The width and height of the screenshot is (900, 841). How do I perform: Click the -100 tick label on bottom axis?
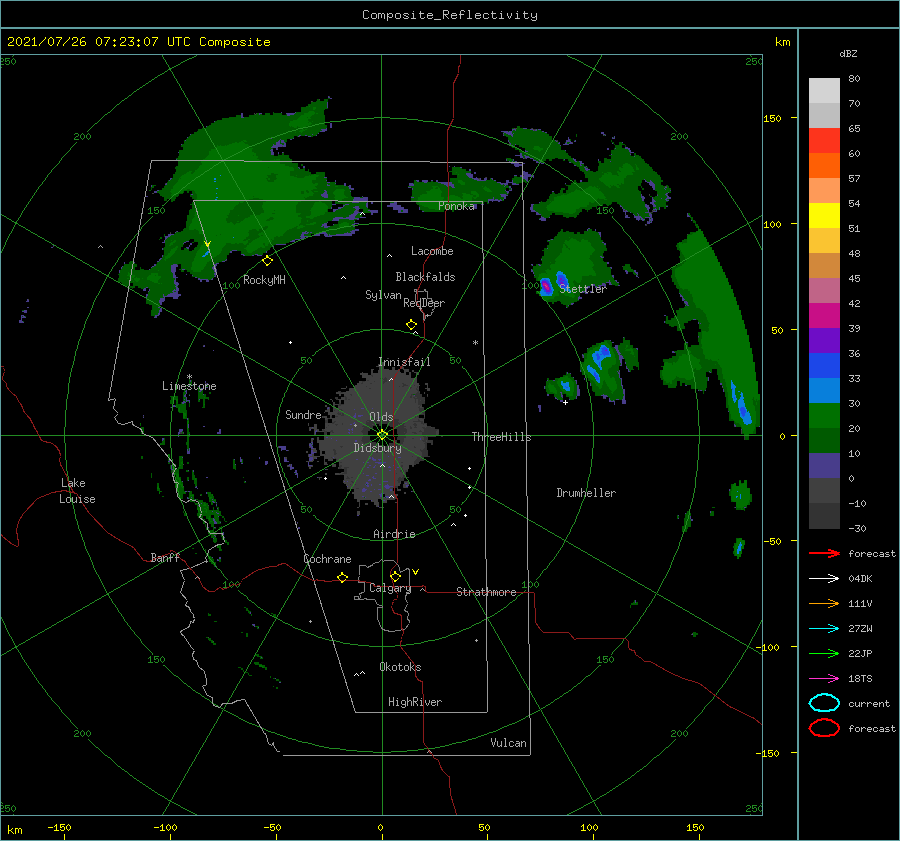(165, 827)
